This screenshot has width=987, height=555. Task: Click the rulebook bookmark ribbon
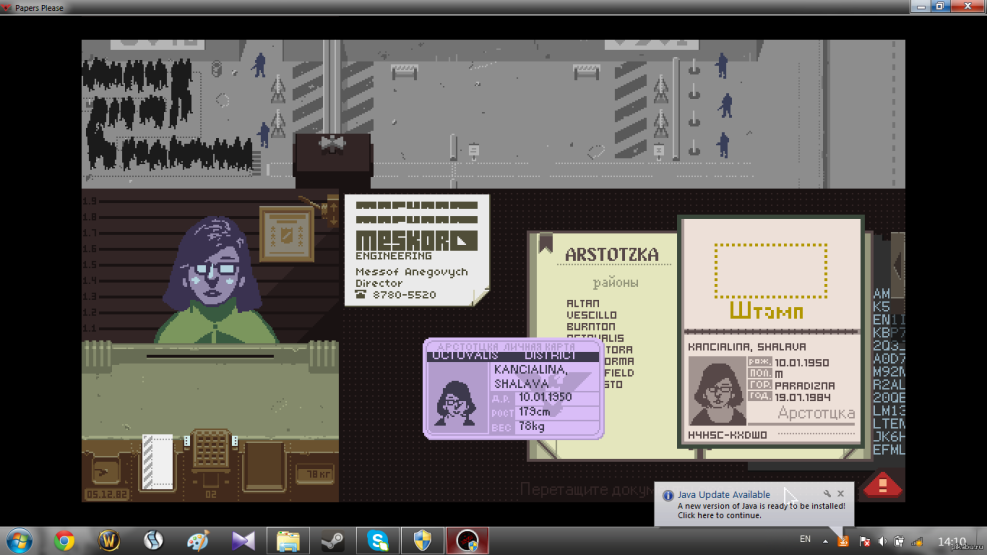545,243
